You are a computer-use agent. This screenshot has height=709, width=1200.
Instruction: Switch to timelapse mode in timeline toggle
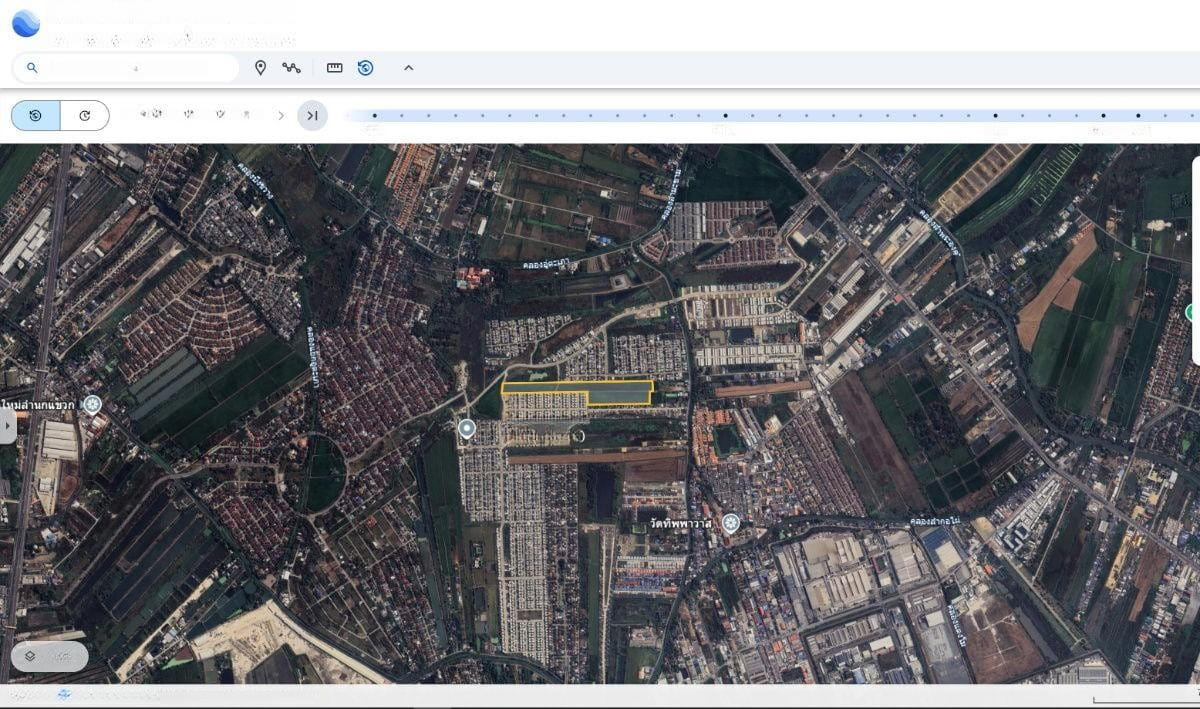tap(85, 116)
